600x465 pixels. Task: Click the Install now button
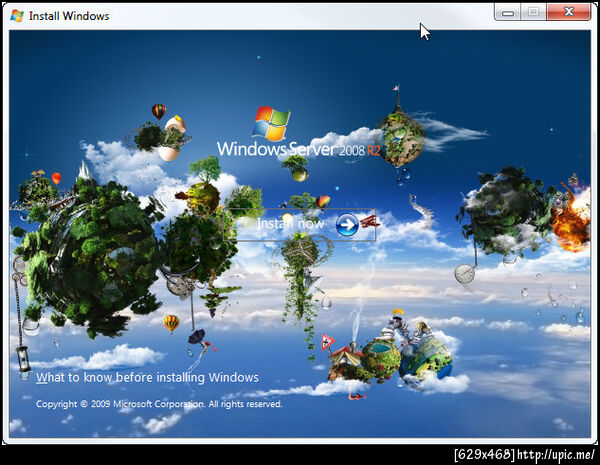(x=299, y=225)
